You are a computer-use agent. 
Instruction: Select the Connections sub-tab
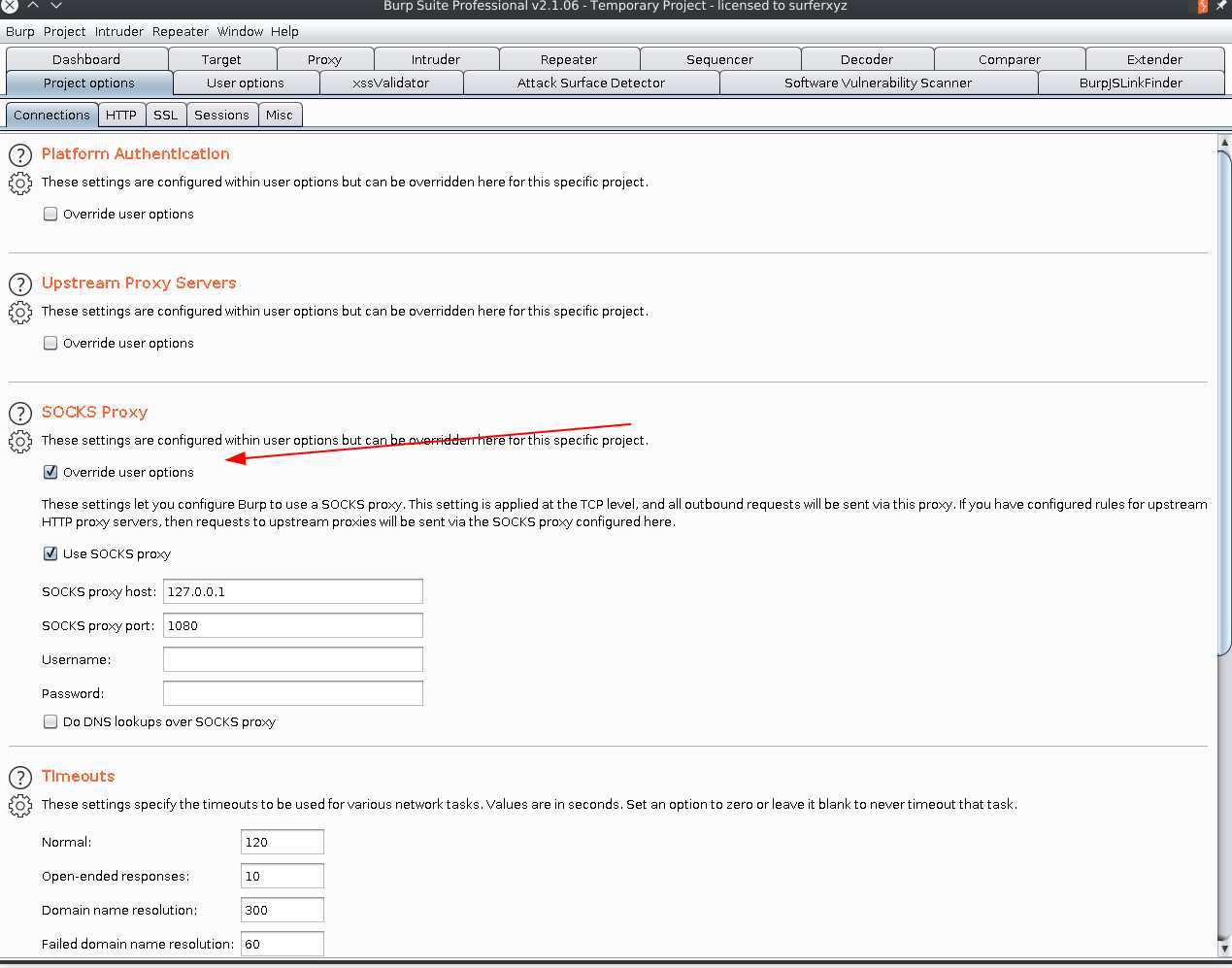pos(51,115)
